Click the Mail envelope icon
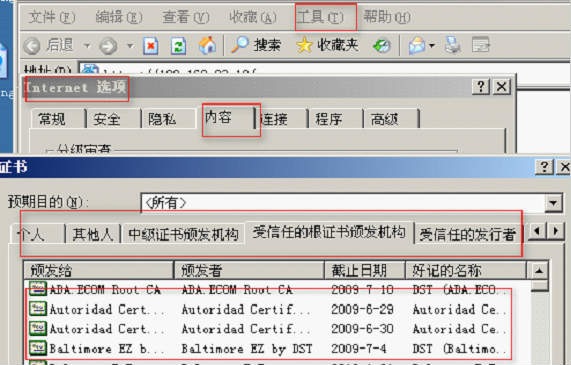Viewport: 571px width, 365px height. (x=417, y=46)
